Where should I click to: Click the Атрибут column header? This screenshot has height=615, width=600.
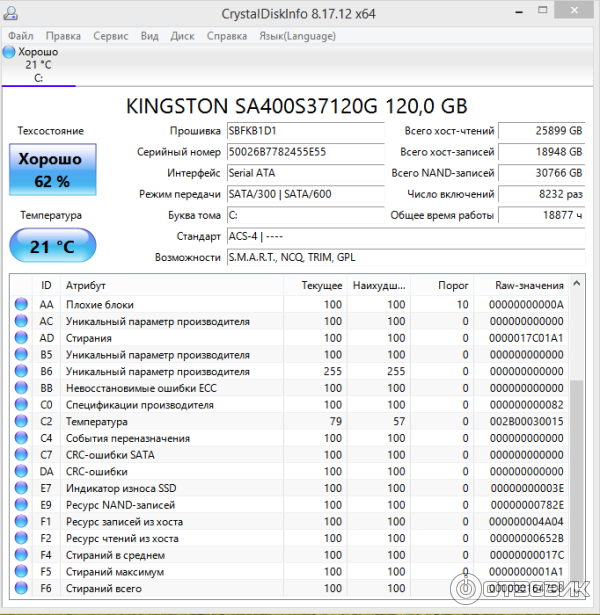[172, 285]
